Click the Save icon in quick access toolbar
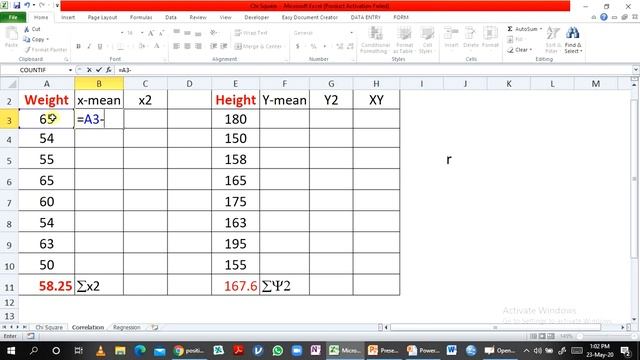This screenshot has height=360, width=640. tap(16, 6)
